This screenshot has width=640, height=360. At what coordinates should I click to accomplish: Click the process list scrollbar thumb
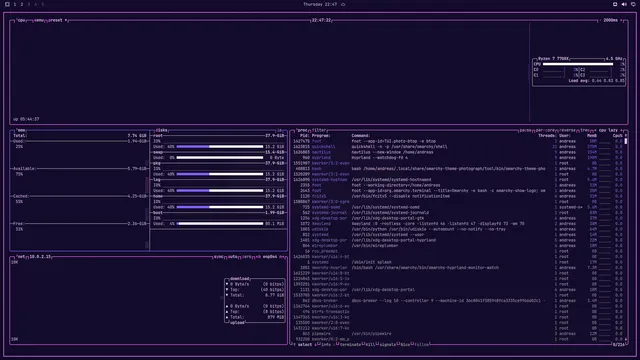[626, 141]
